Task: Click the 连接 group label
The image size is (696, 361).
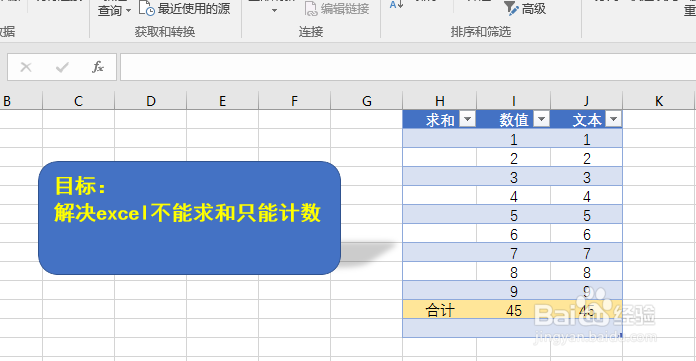Action: [x=311, y=32]
